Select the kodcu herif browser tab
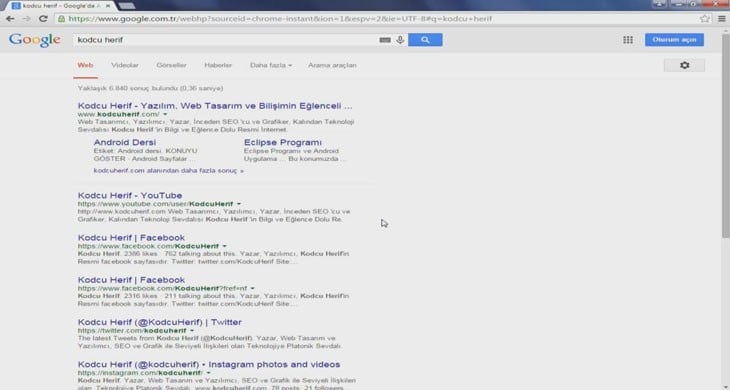Screen dimensions: 730x390 61,6
